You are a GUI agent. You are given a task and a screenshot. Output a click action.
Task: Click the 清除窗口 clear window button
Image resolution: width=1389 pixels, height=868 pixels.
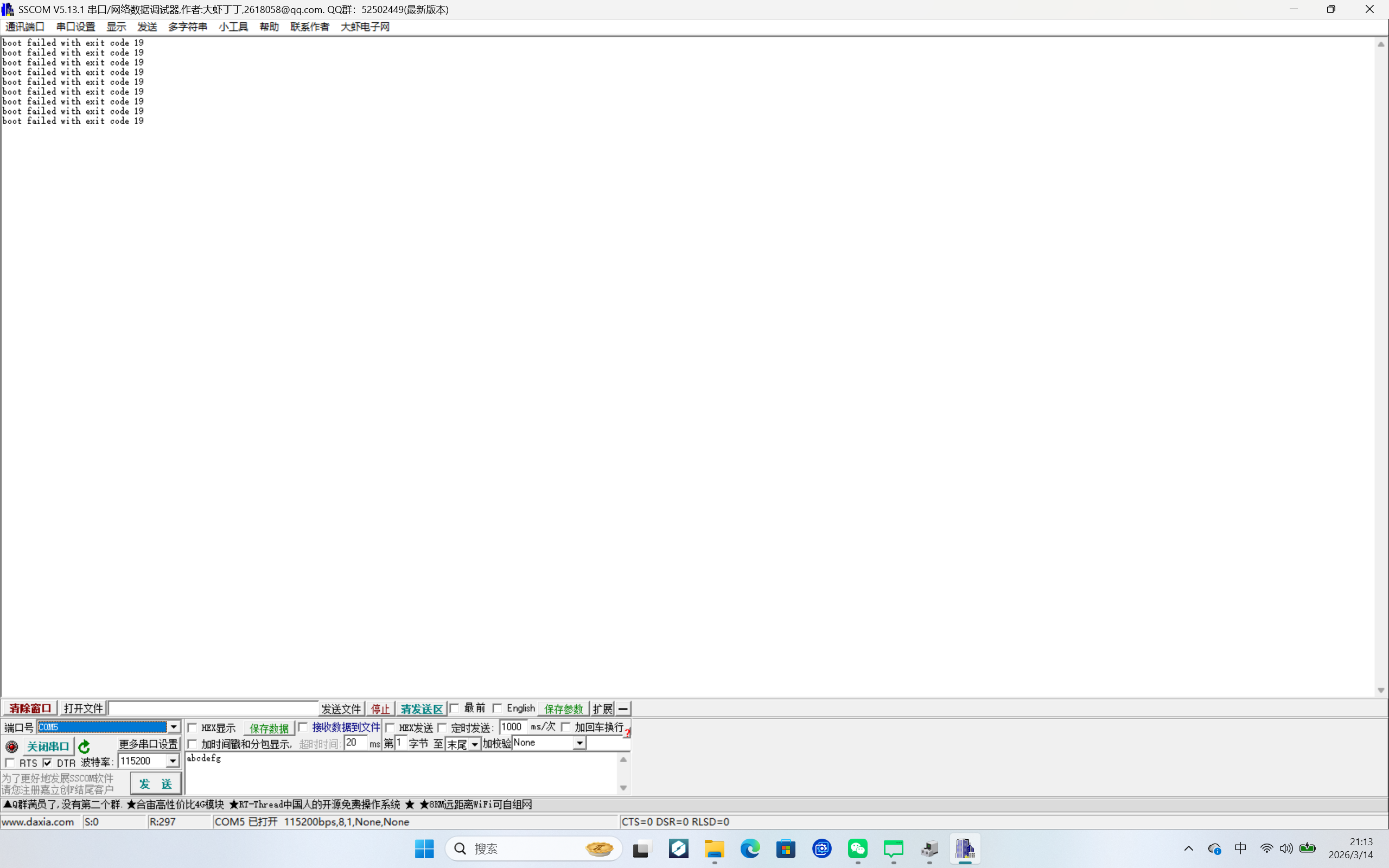30,709
